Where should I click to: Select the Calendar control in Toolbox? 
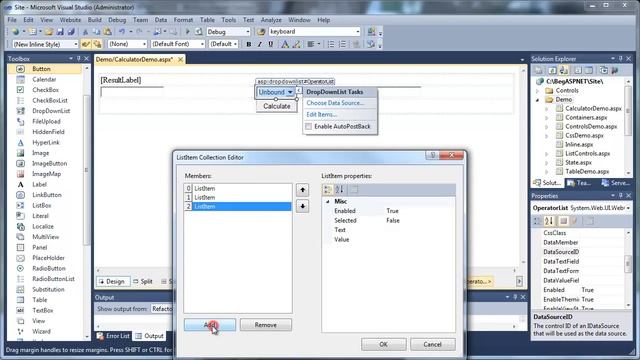[45, 80]
